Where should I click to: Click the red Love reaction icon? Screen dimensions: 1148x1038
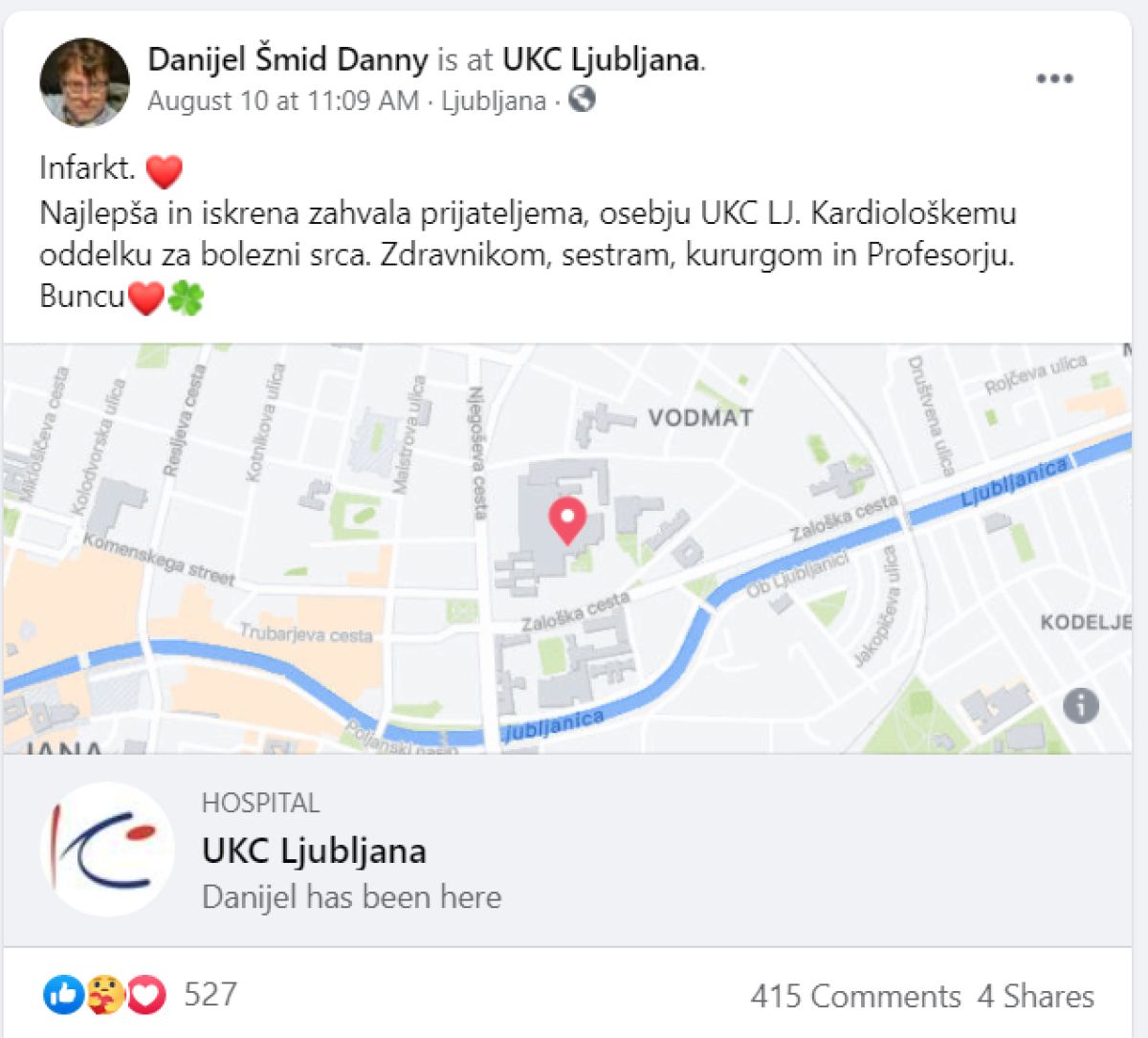coord(146,995)
